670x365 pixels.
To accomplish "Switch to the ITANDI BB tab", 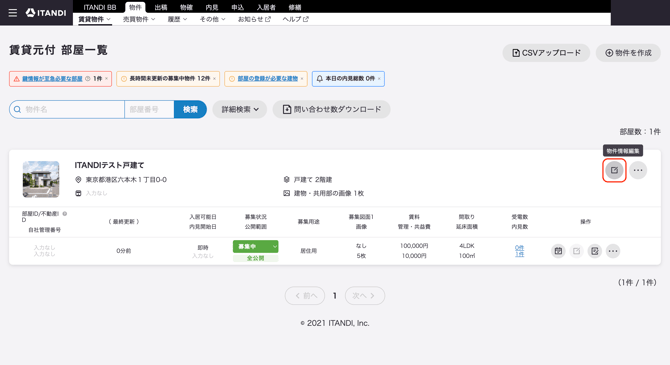I will pos(100,7).
